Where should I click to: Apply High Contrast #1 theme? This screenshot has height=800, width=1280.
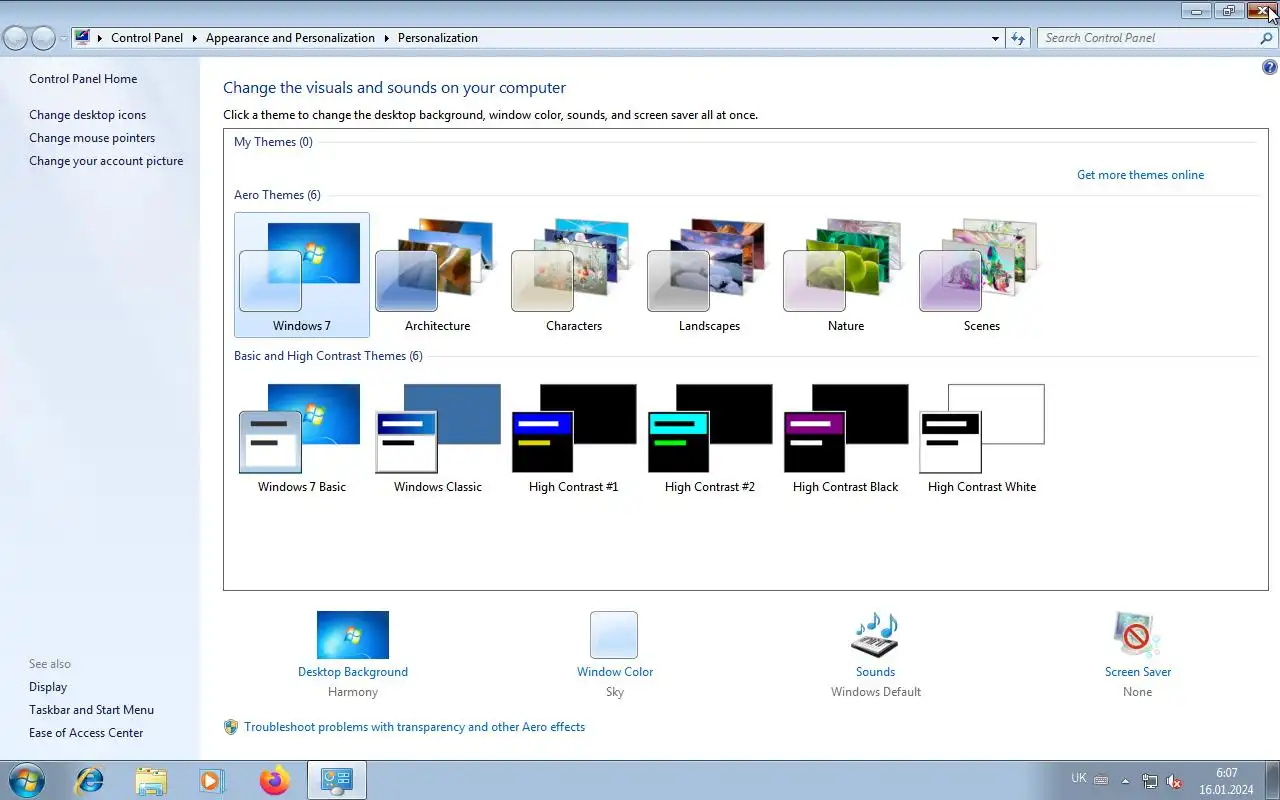574,438
